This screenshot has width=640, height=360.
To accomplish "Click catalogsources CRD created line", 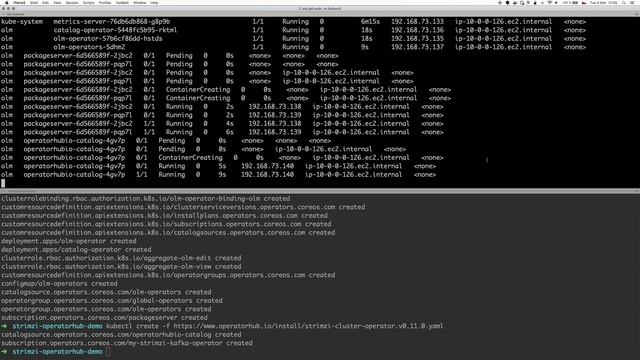I will [x=168, y=233].
